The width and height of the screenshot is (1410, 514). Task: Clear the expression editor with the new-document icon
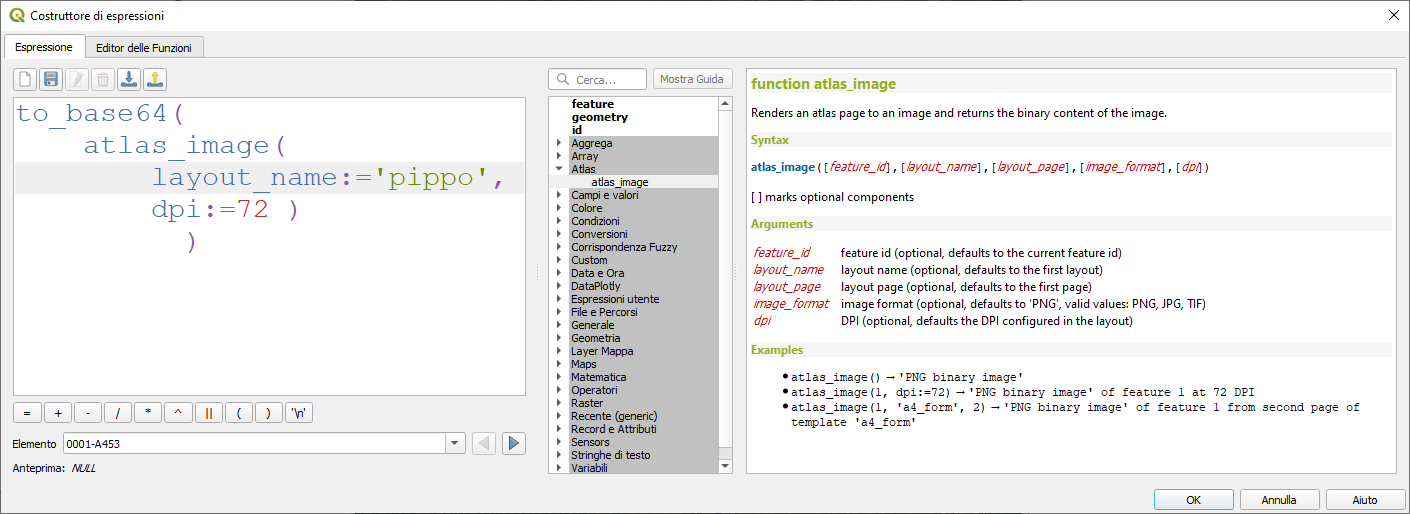pyautogui.click(x=25, y=79)
